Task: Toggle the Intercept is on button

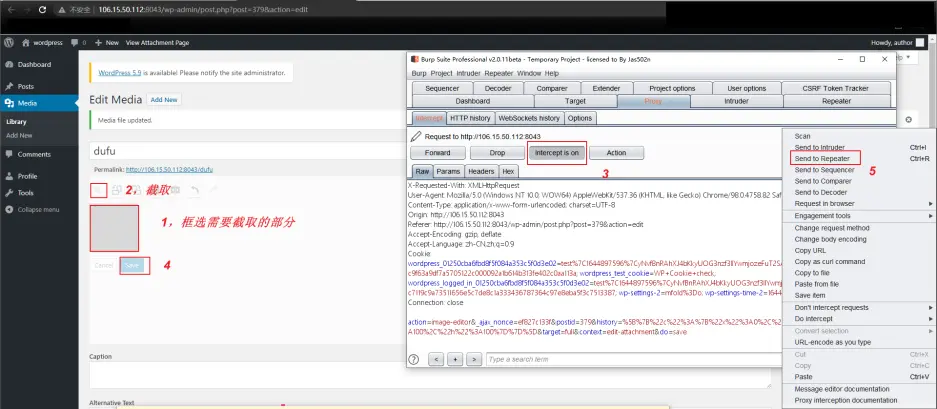Action: point(557,153)
